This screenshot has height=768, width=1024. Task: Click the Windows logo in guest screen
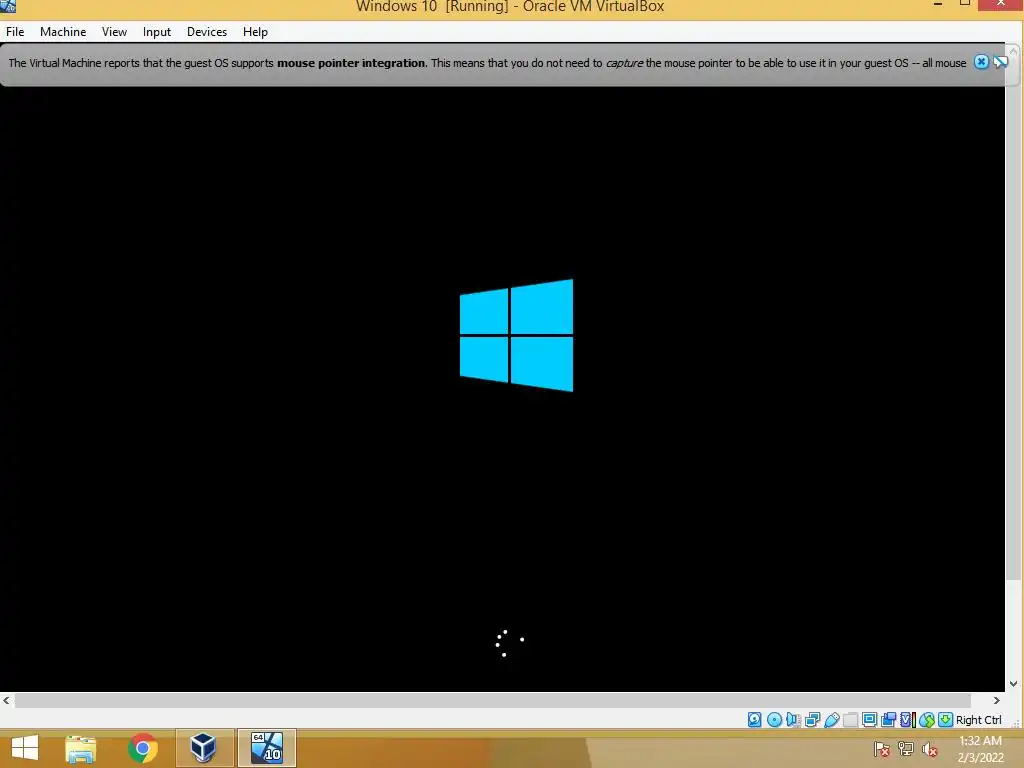click(x=516, y=336)
